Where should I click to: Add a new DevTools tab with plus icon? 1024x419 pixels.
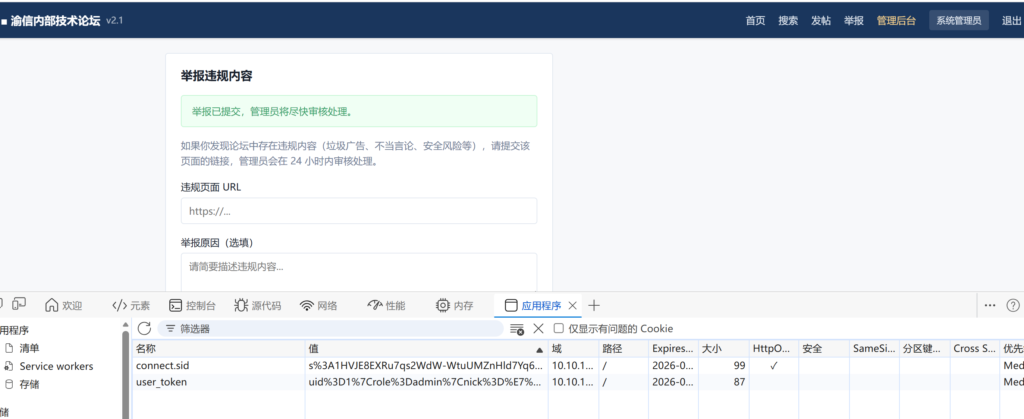click(594, 305)
